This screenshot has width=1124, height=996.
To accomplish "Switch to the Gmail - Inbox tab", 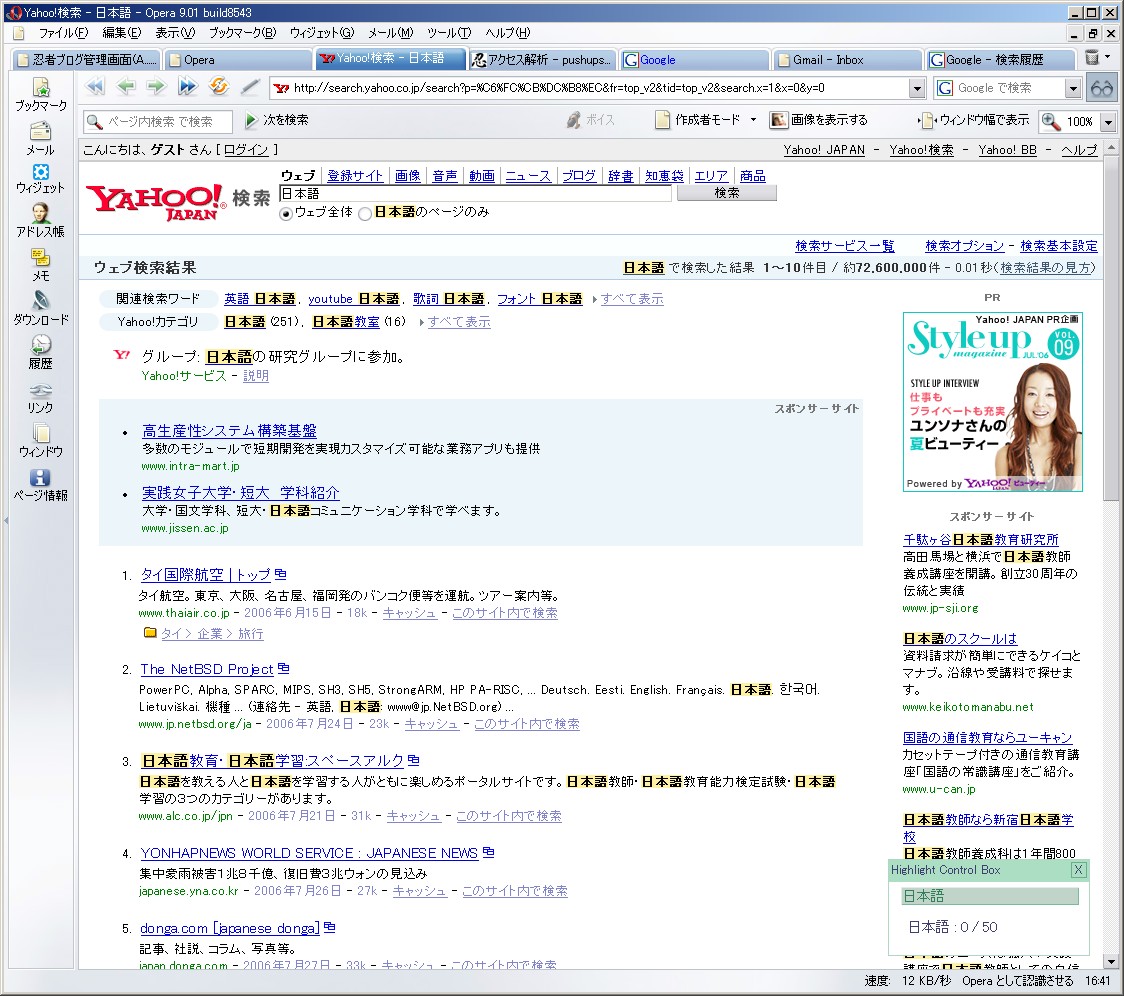I will (847, 60).
